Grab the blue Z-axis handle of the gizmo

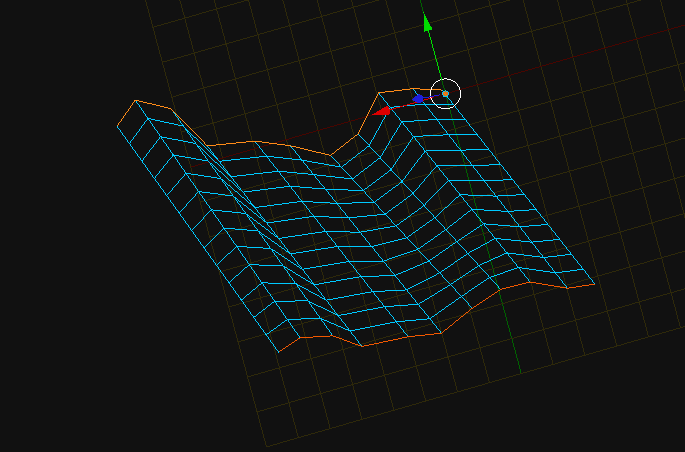[418, 99]
